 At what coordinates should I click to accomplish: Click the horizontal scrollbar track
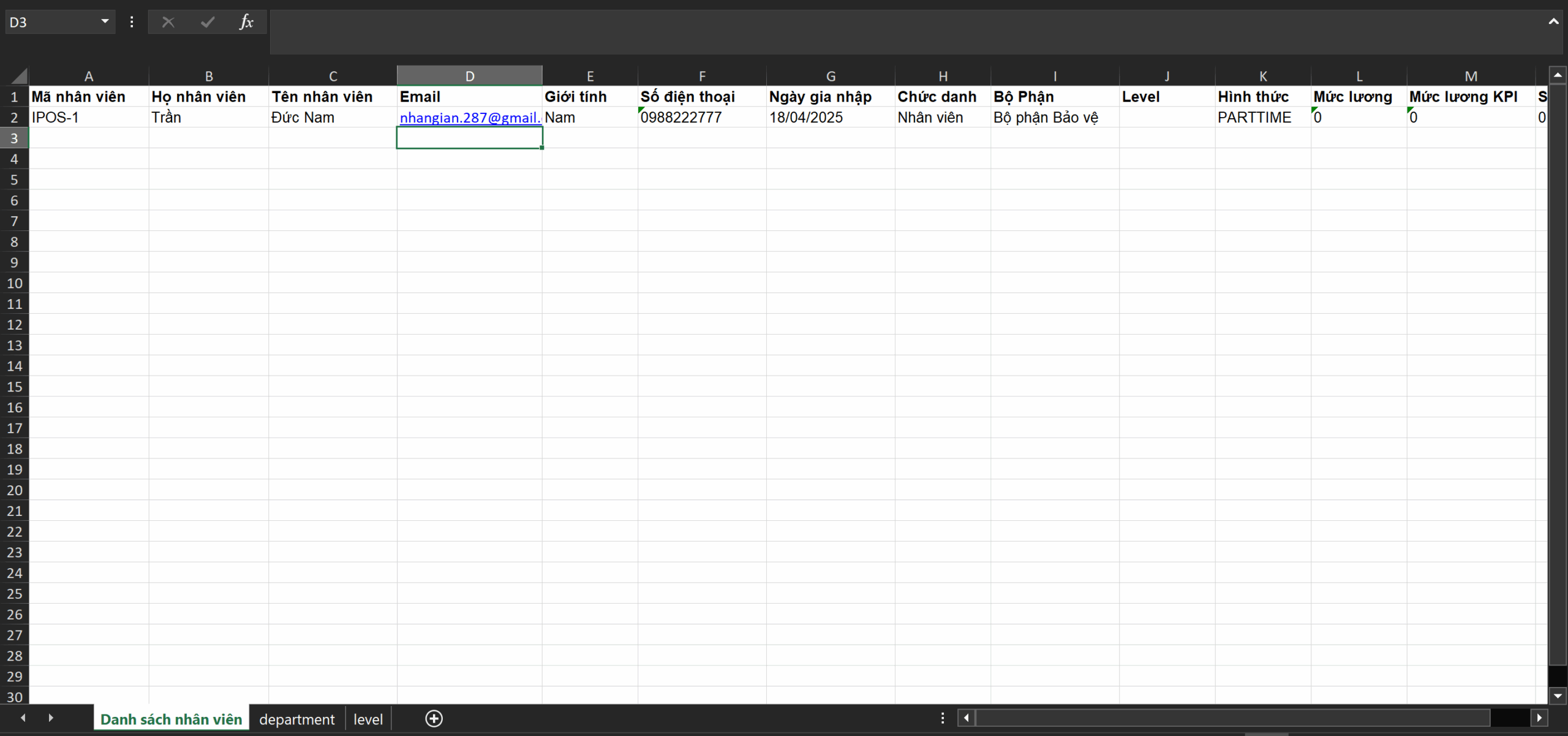1509,718
